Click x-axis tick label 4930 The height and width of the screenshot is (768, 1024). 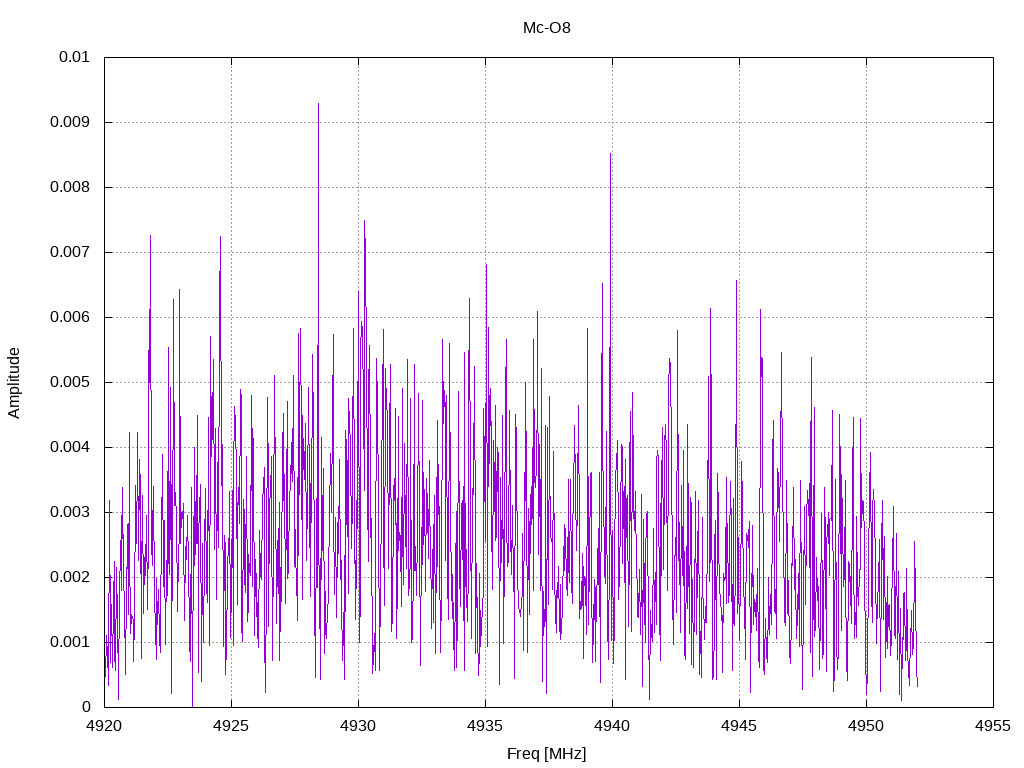[359, 726]
